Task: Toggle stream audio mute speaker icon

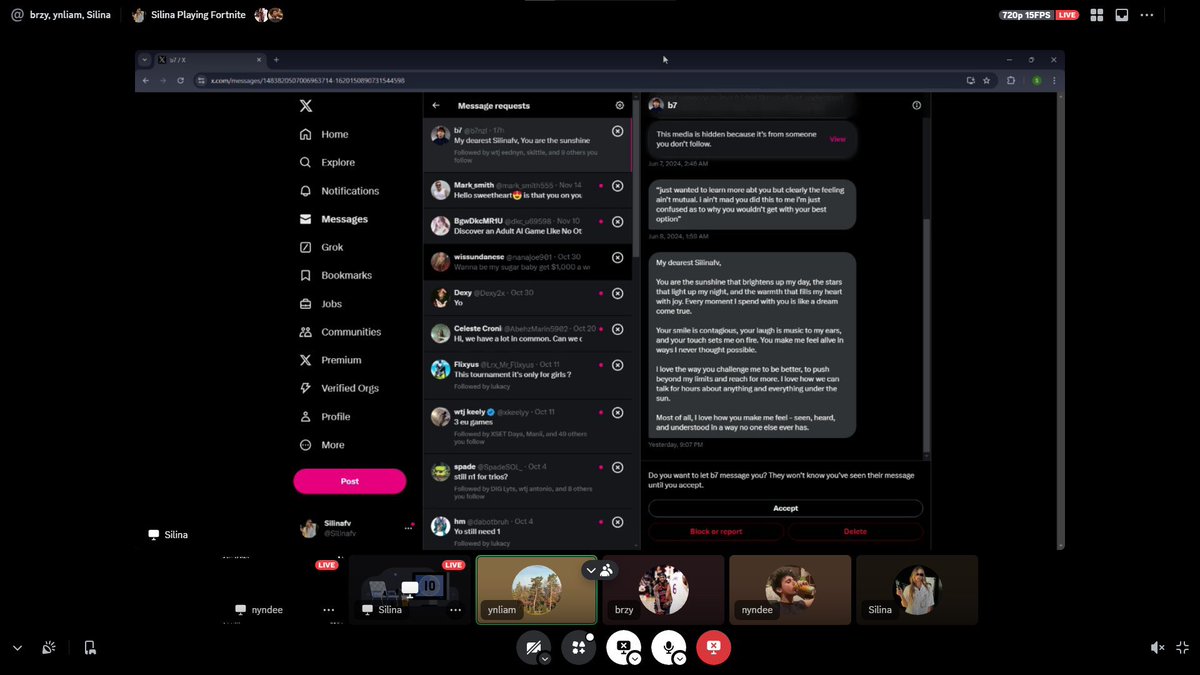Action: pos(1157,648)
